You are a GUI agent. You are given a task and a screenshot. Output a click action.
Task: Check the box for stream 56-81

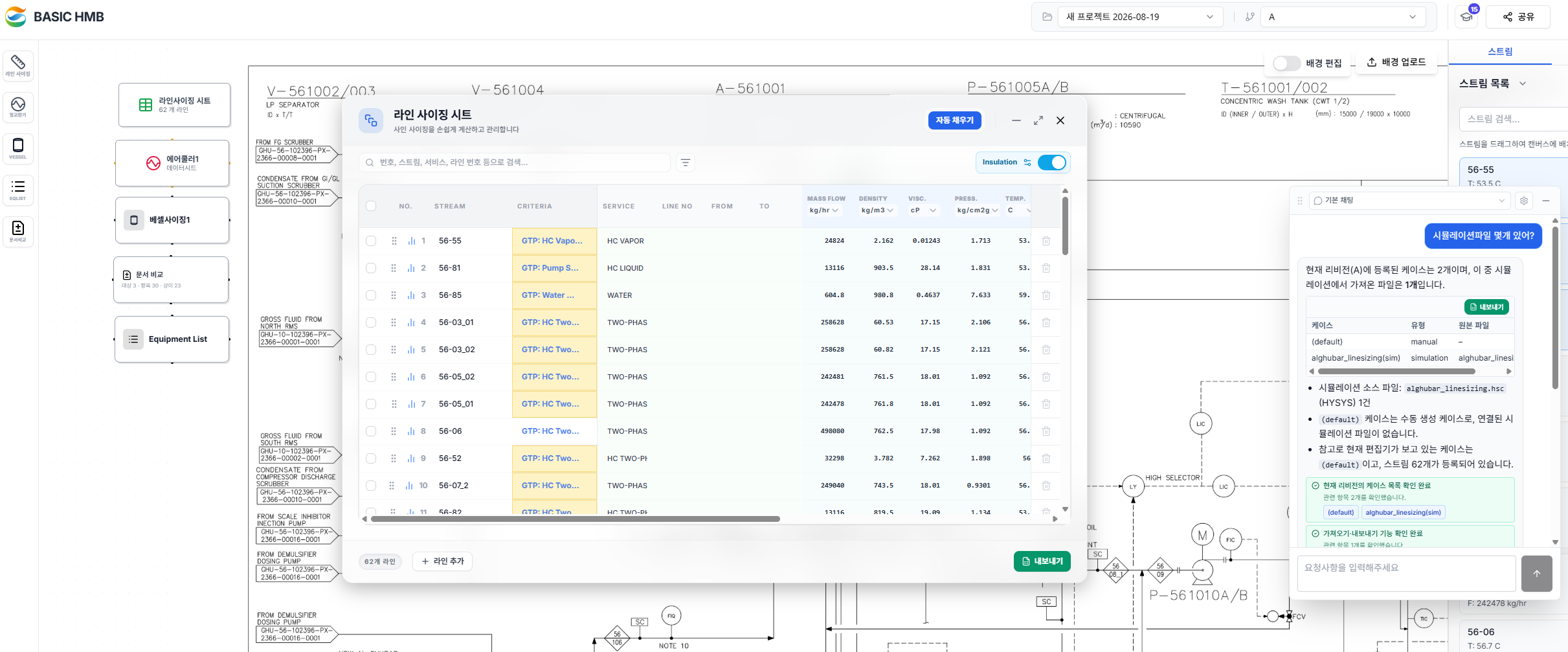(x=371, y=268)
